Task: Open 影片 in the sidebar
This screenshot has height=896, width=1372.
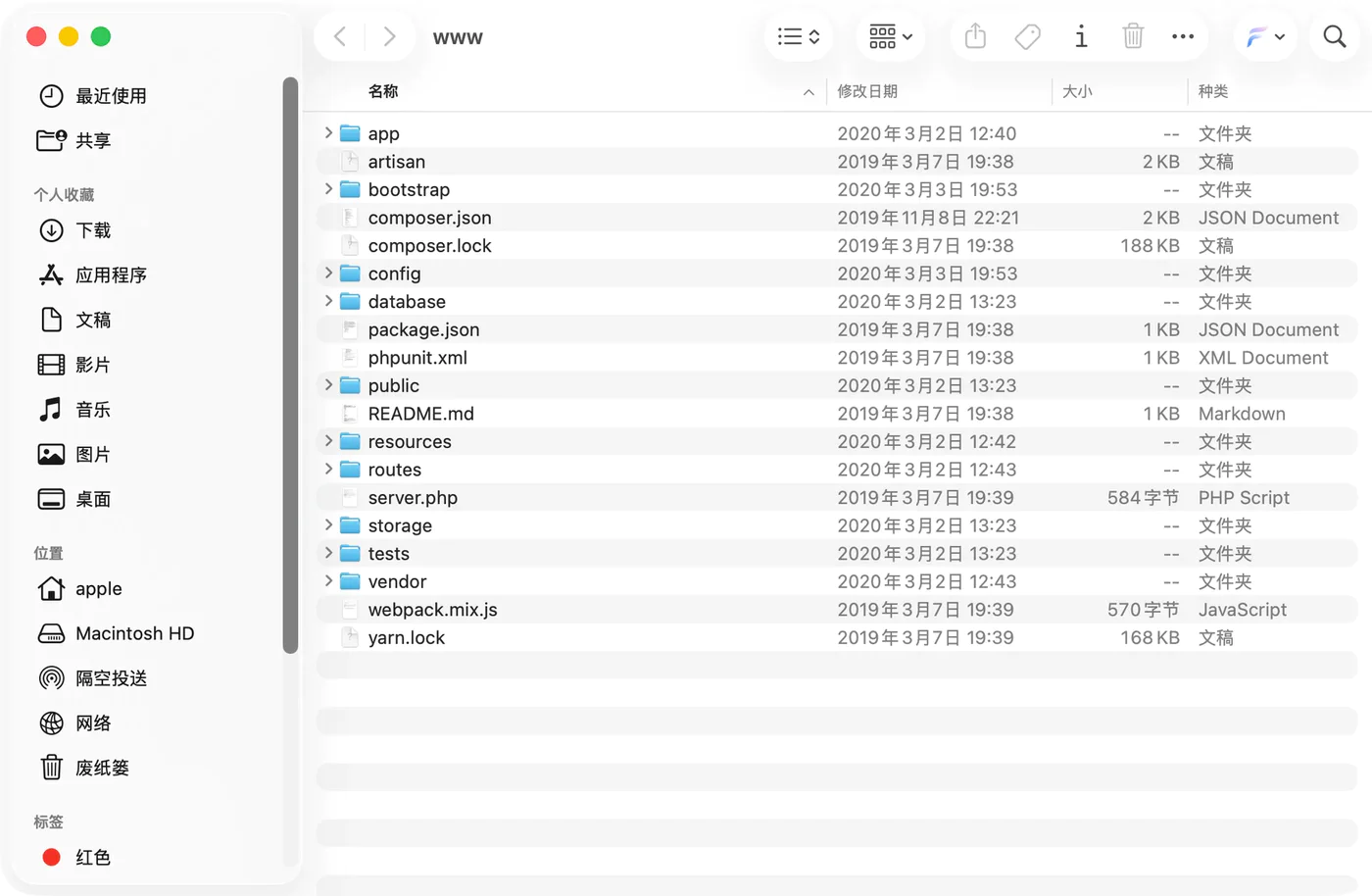Action: (74, 365)
